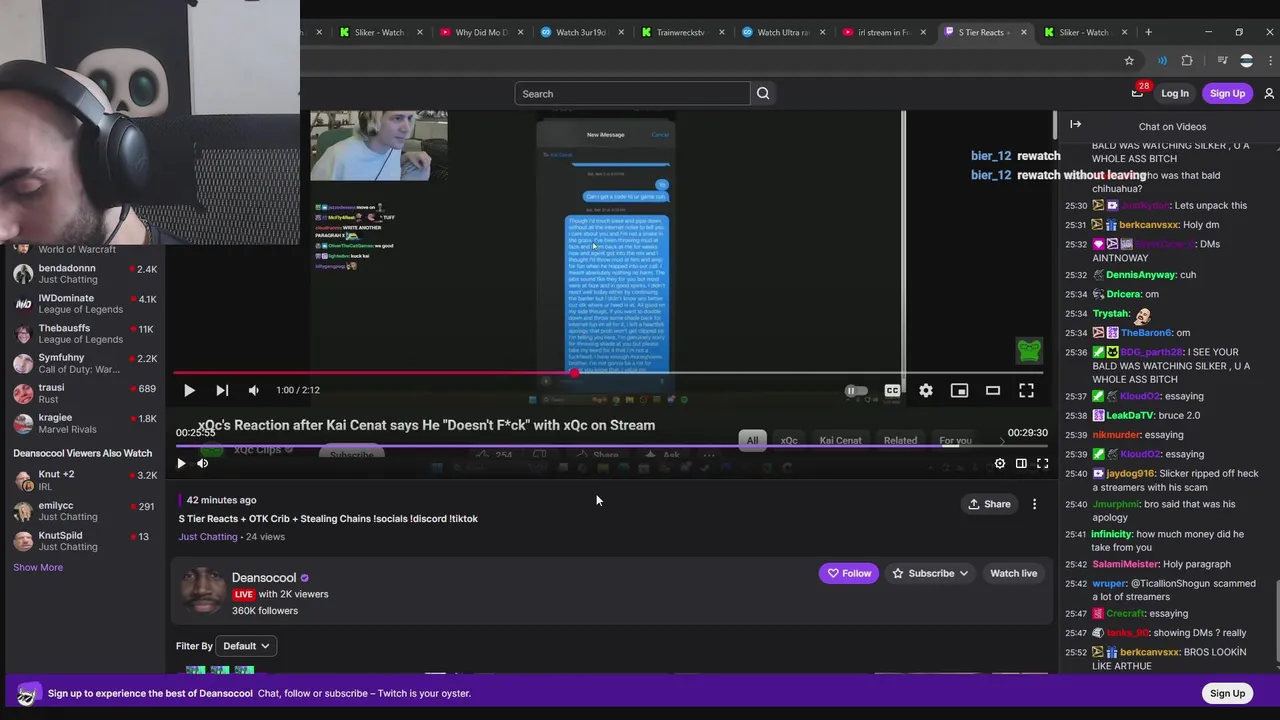
Task: Click Sign Up on bottom purple banner
Action: click(1227, 693)
